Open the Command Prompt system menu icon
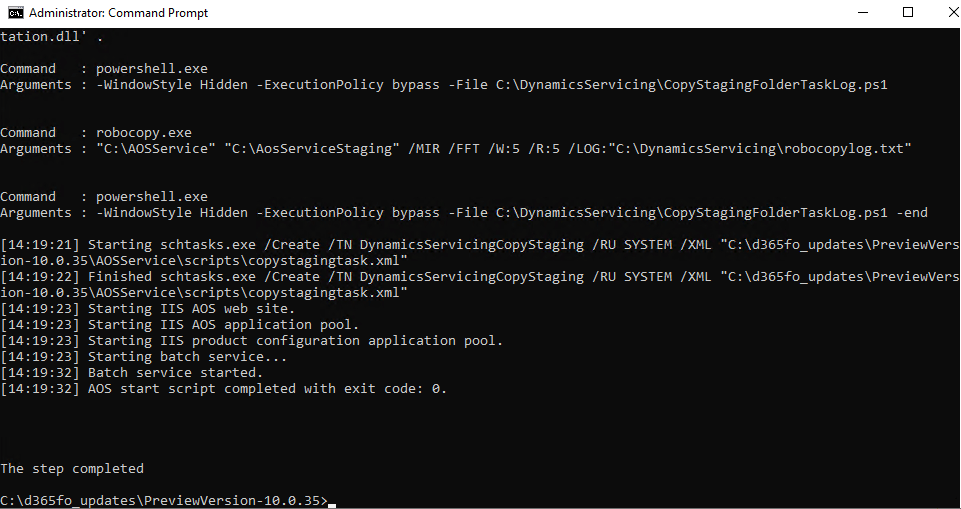Screen dimensions: 961x509 tap(15, 12)
